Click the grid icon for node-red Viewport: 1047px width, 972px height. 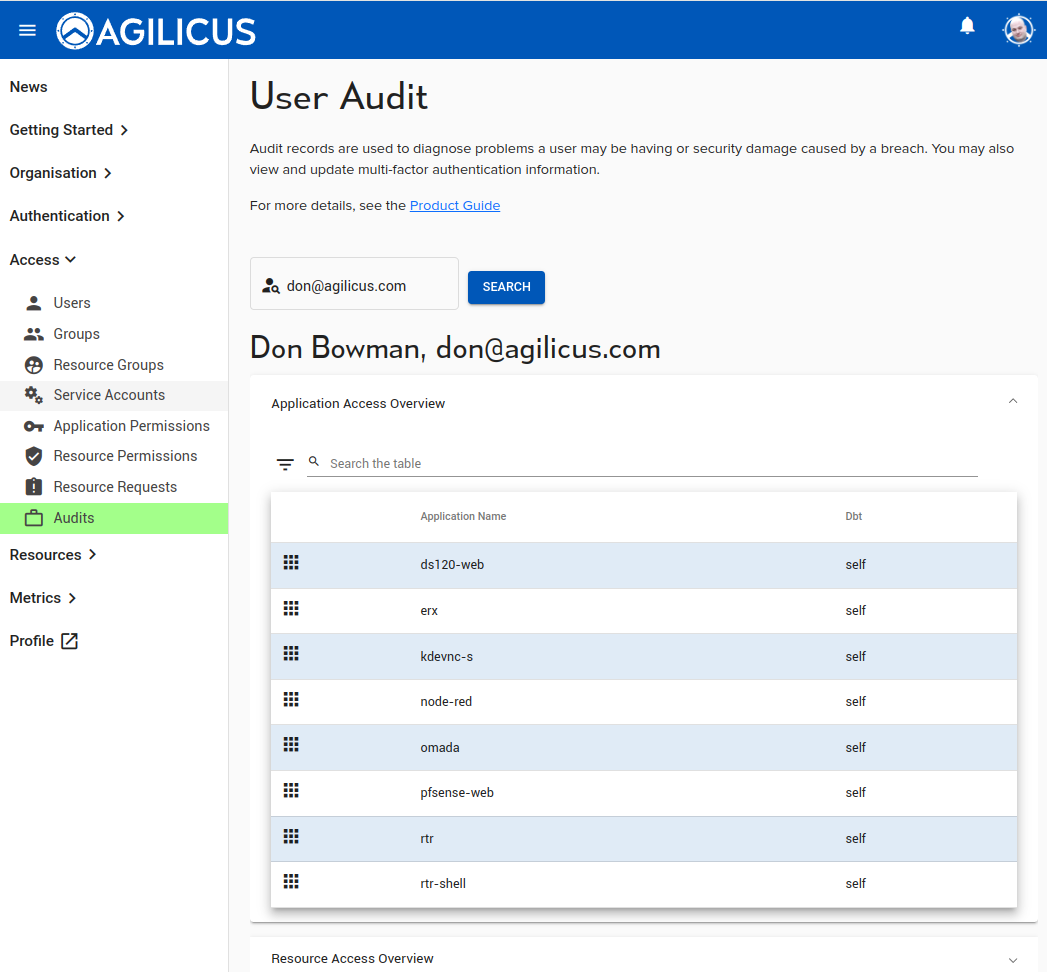tap(291, 700)
